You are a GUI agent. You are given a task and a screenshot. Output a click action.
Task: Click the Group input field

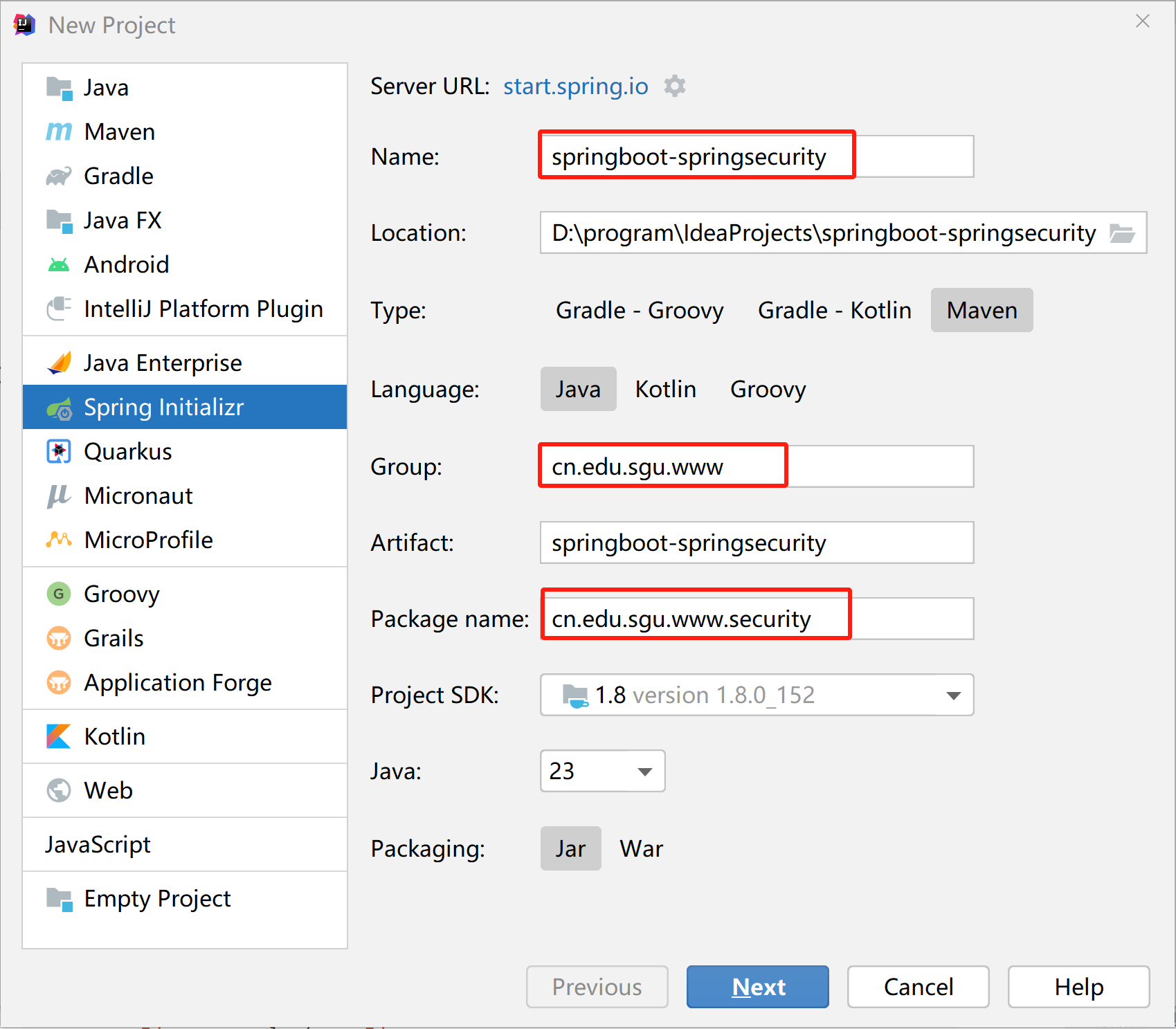pyautogui.click(x=757, y=466)
